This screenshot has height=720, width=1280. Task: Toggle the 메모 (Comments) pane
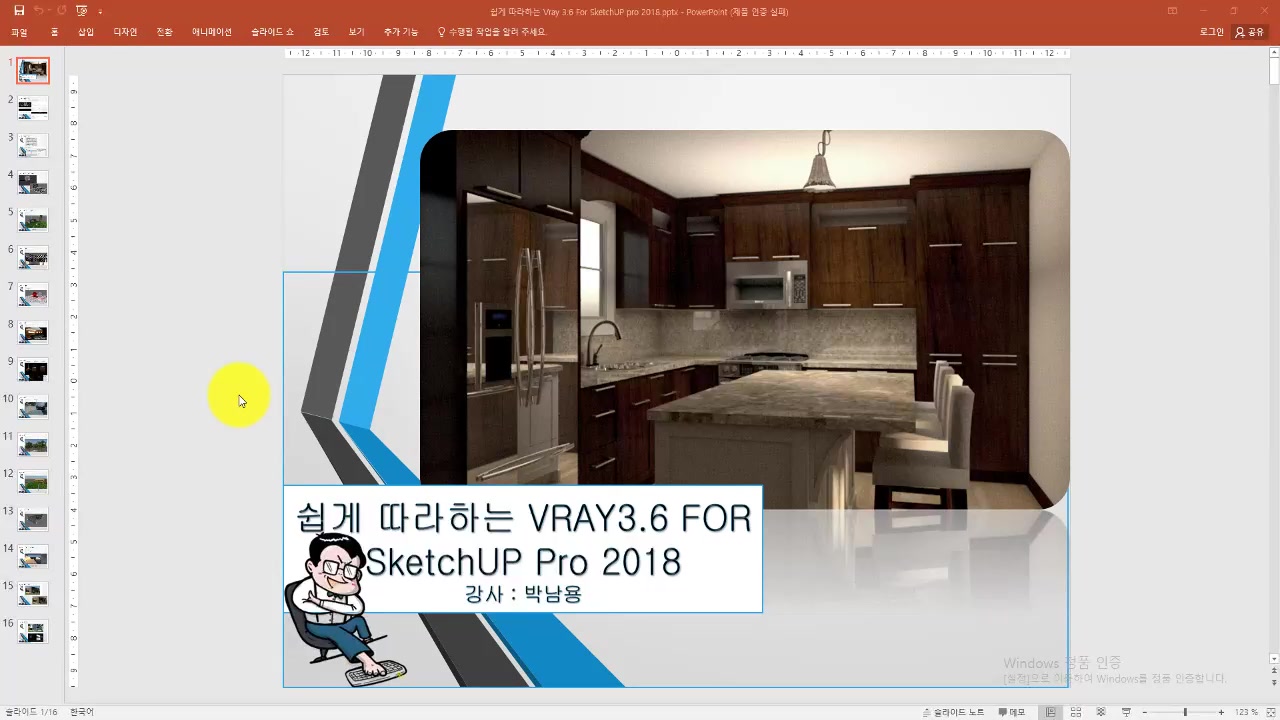(1011, 712)
